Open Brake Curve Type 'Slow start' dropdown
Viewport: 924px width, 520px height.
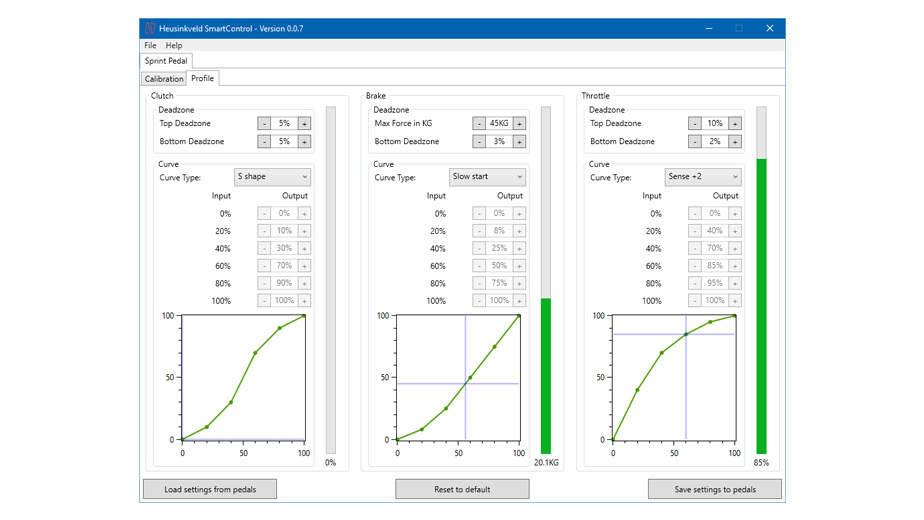coord(487,177)
